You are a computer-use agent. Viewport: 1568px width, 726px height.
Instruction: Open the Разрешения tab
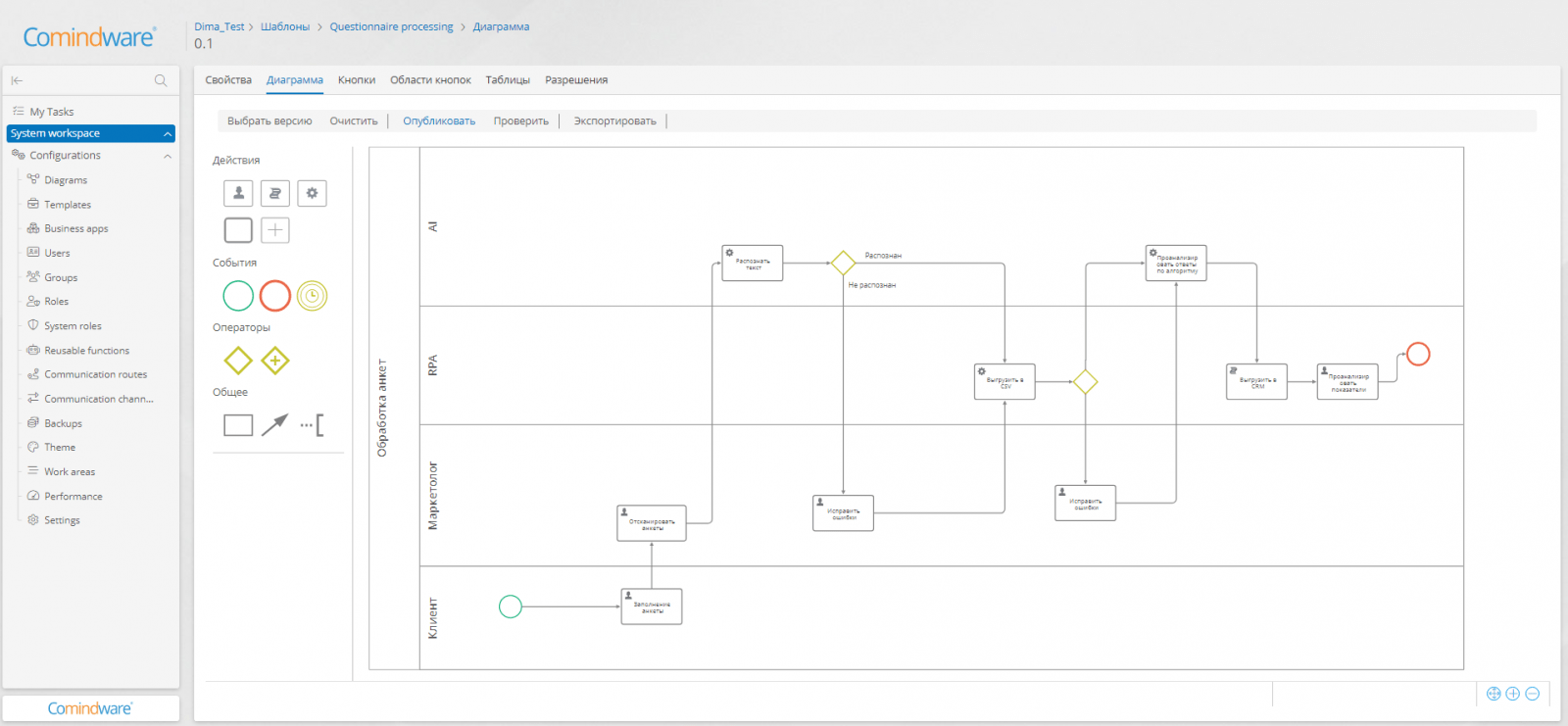(576, 80)
